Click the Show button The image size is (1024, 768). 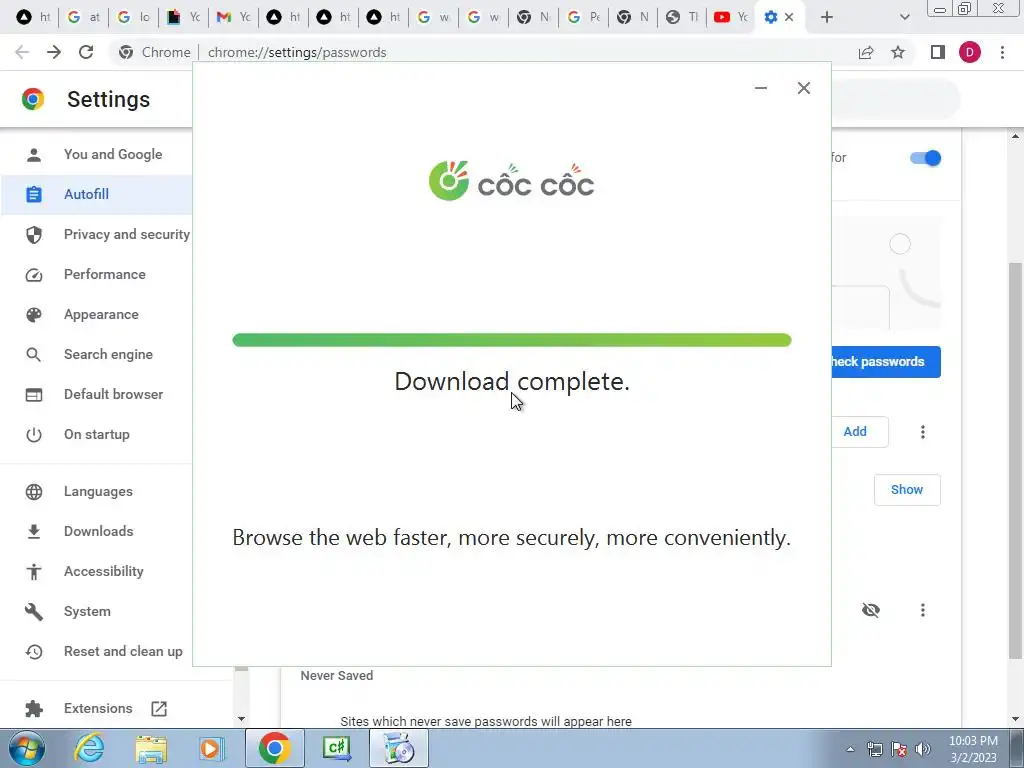tap(906, 490)
